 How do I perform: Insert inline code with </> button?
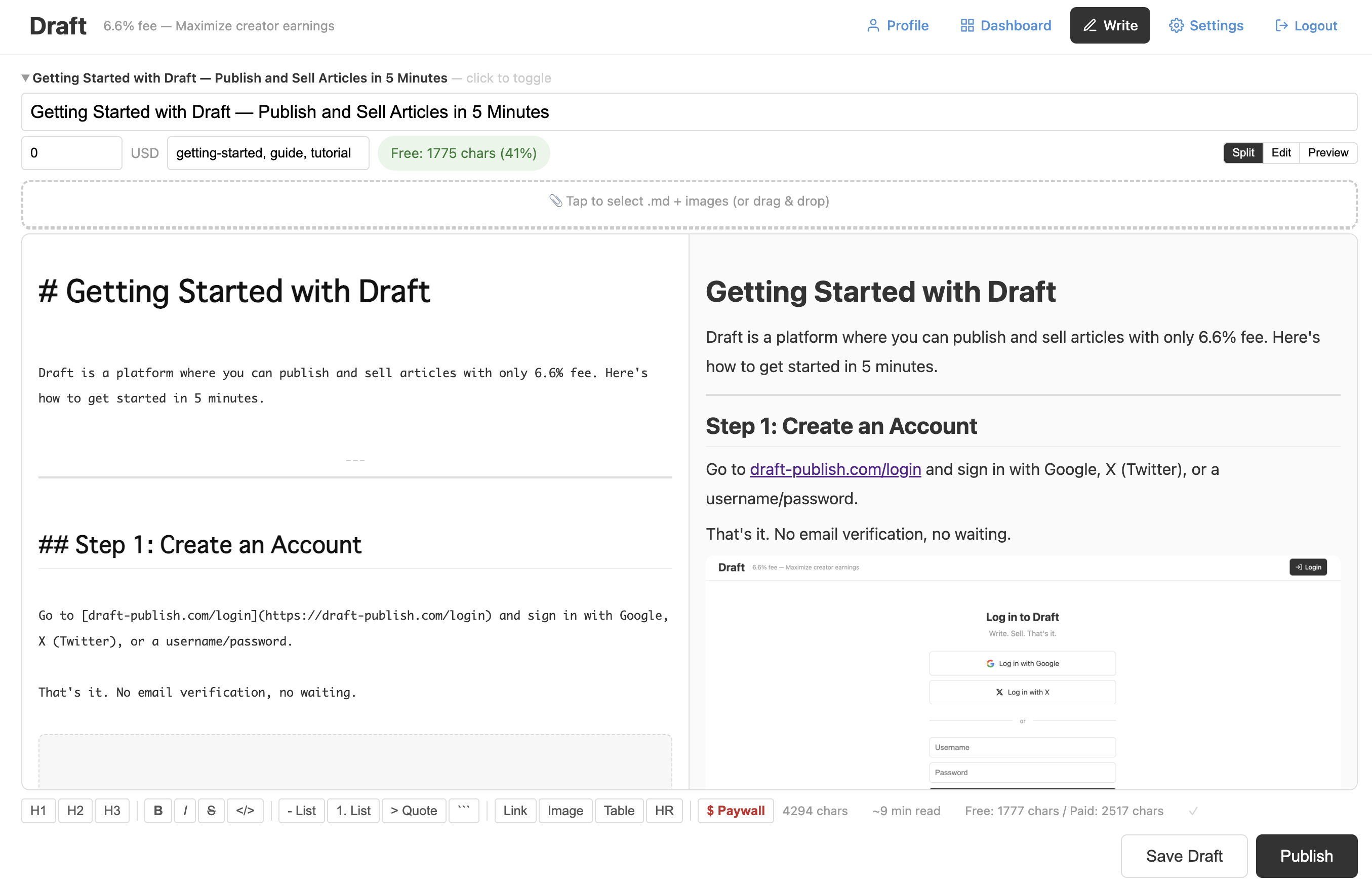coord(246,810)
